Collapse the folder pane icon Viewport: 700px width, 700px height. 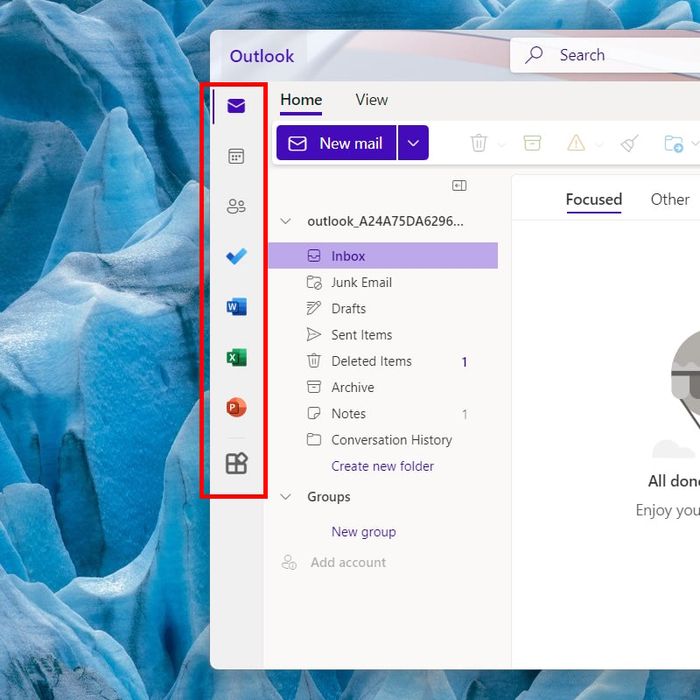point(459,185)
